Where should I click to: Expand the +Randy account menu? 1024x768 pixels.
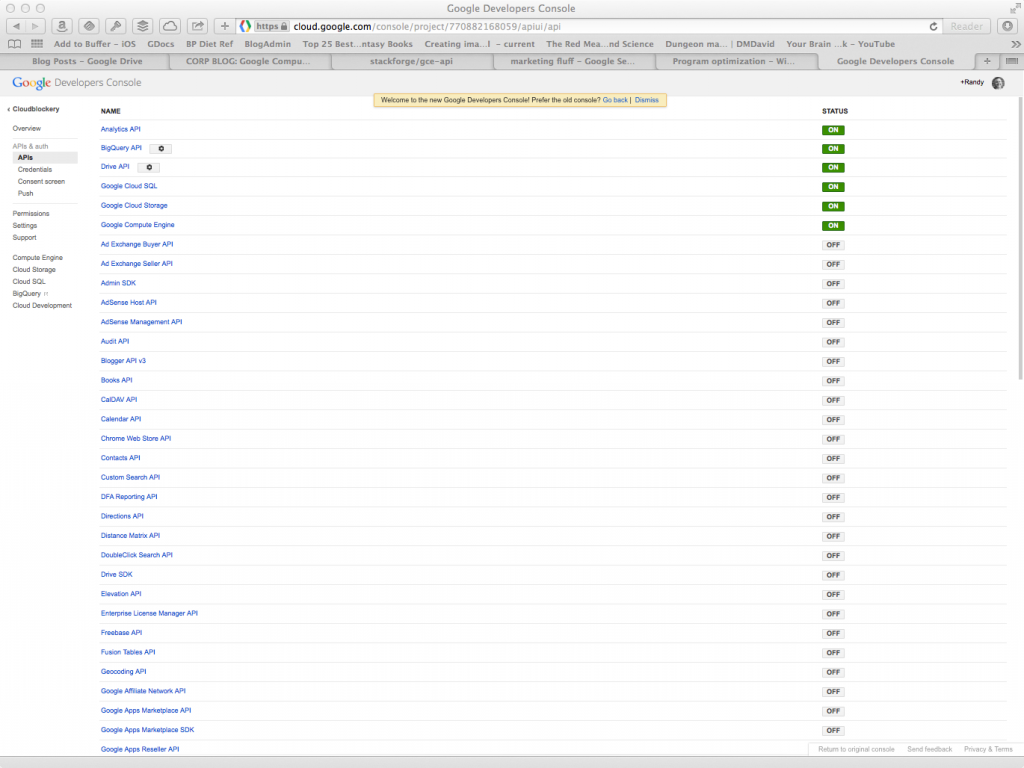975,82
